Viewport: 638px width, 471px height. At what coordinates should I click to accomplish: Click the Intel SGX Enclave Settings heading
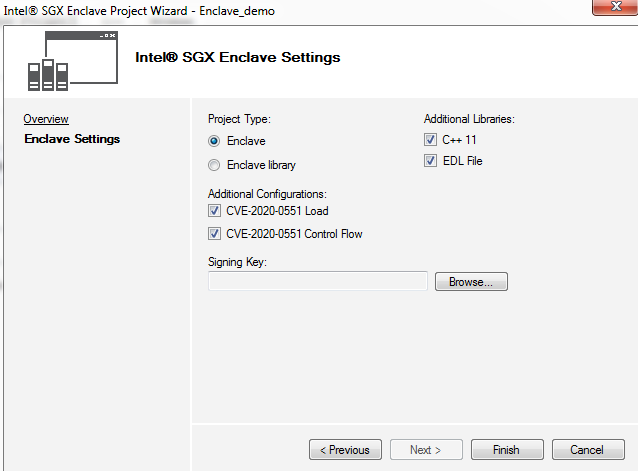(x=238, y=57)
